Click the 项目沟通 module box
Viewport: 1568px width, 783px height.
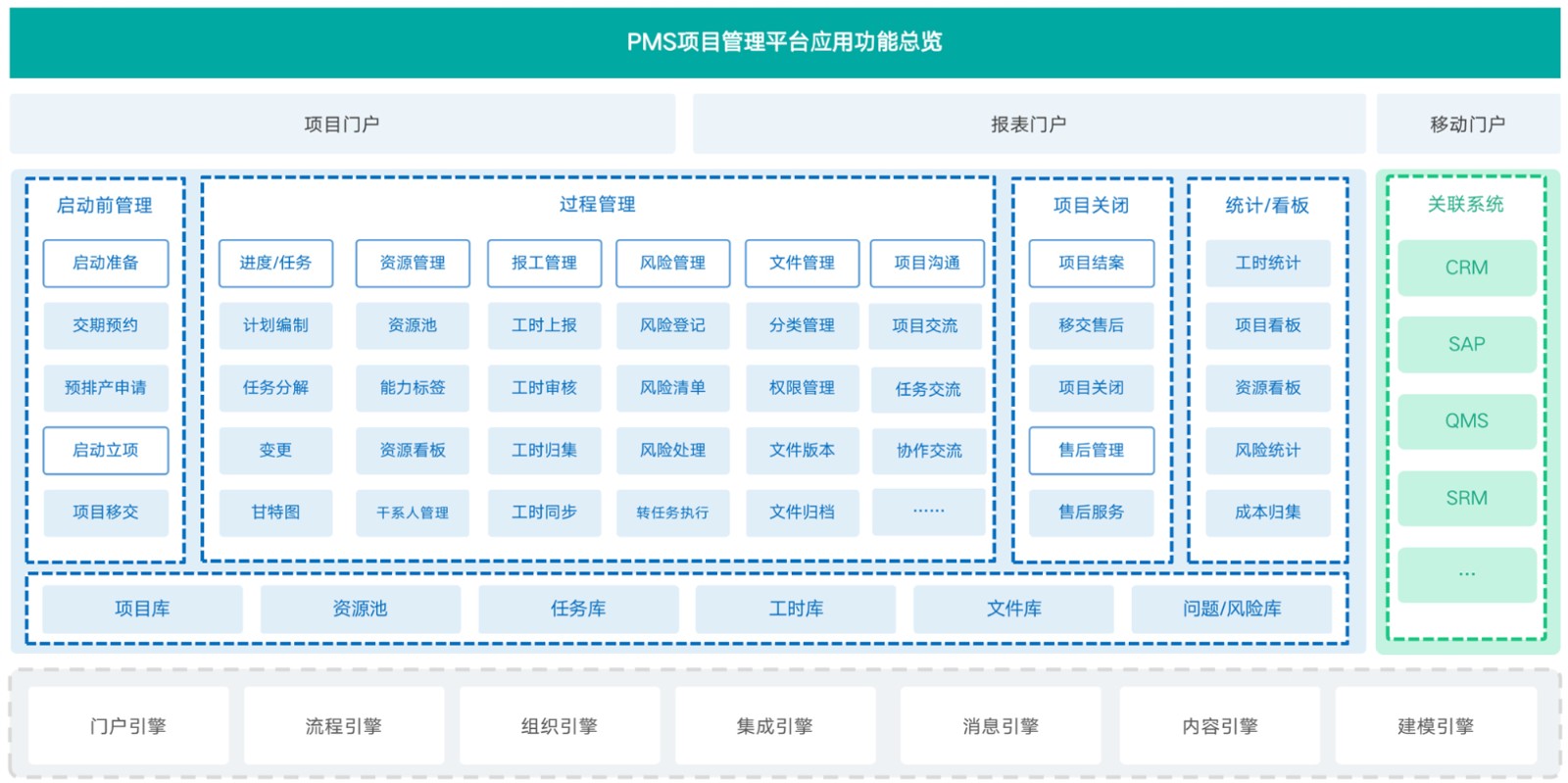(x=927, y=263)
